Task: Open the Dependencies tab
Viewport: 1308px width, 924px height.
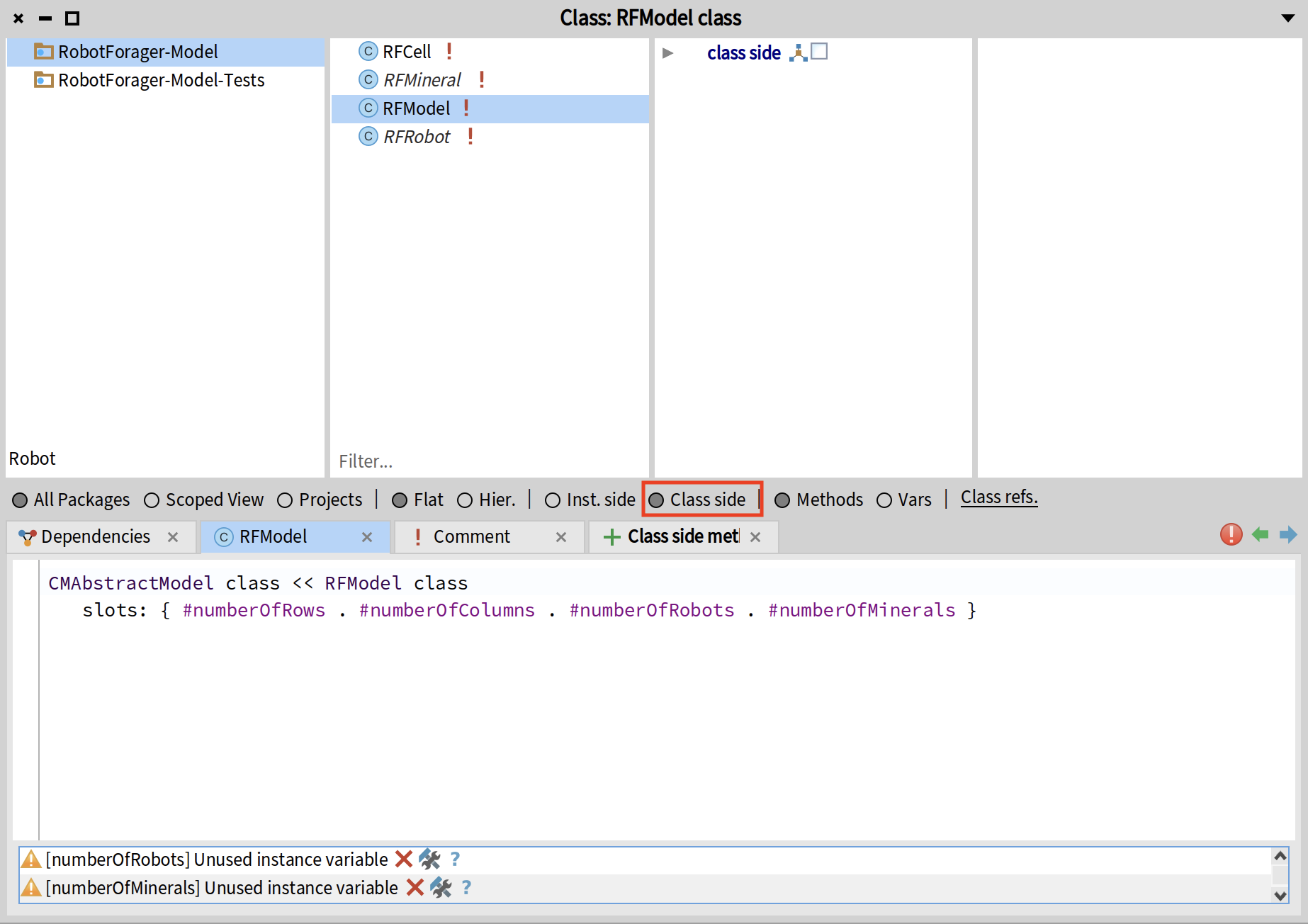Action: tap(95, 536)
